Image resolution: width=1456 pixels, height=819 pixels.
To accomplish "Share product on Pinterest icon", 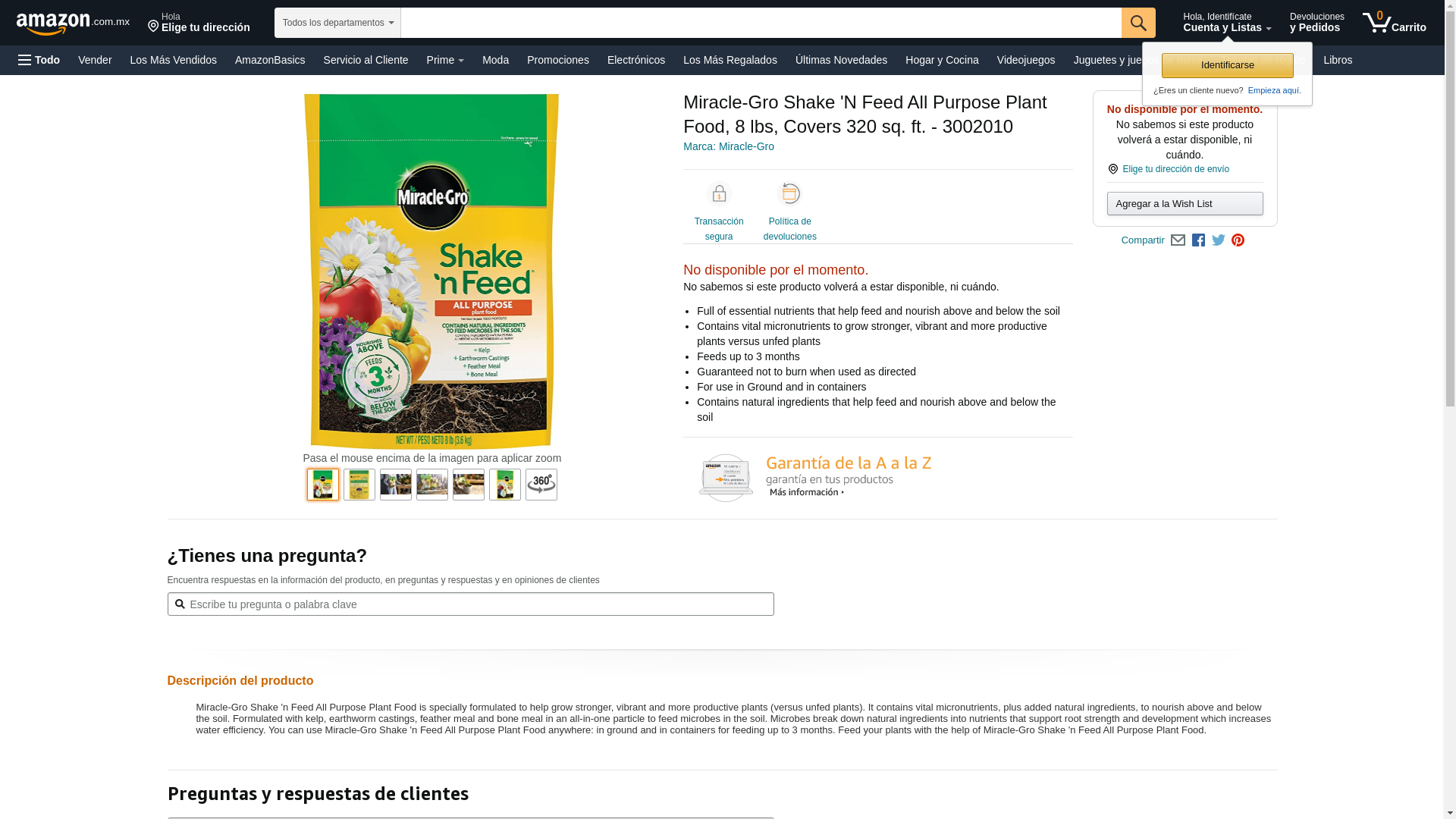I will click(x=1238, y=240).
